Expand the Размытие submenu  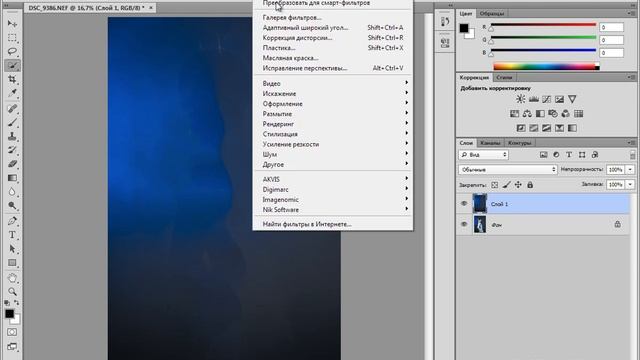tap(333, 114)
